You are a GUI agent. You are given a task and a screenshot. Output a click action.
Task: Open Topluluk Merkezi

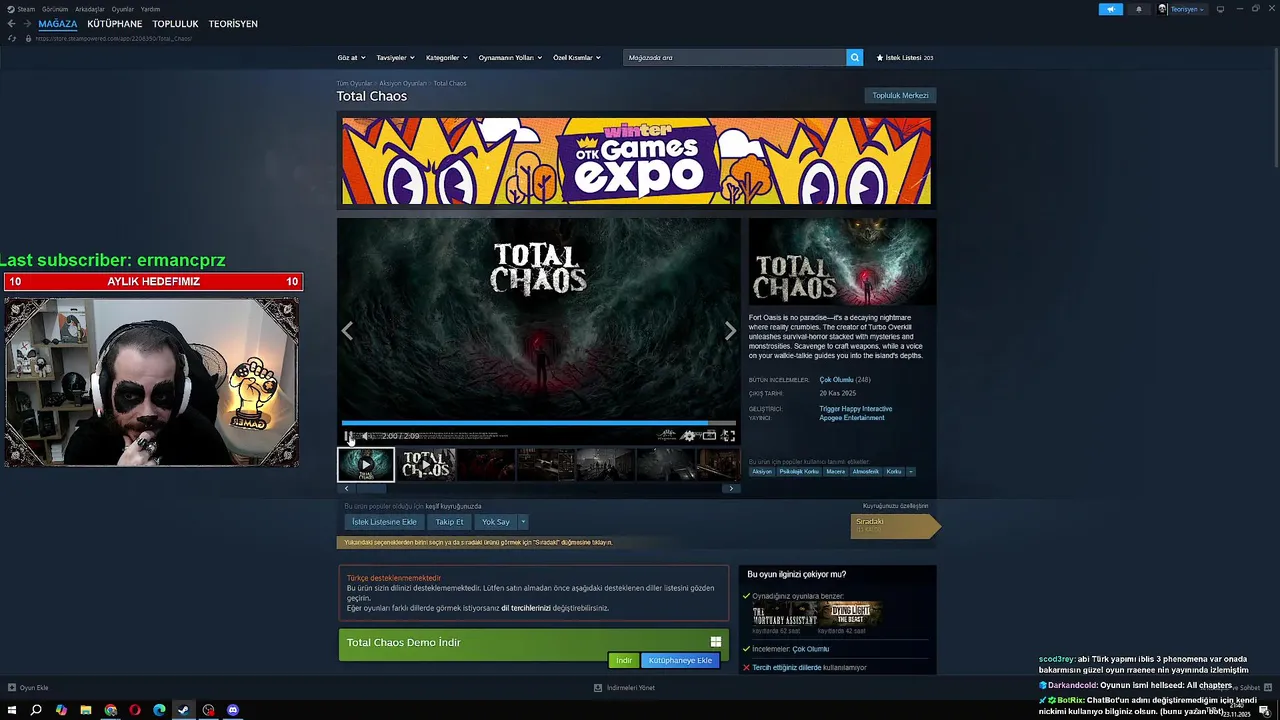900,95
